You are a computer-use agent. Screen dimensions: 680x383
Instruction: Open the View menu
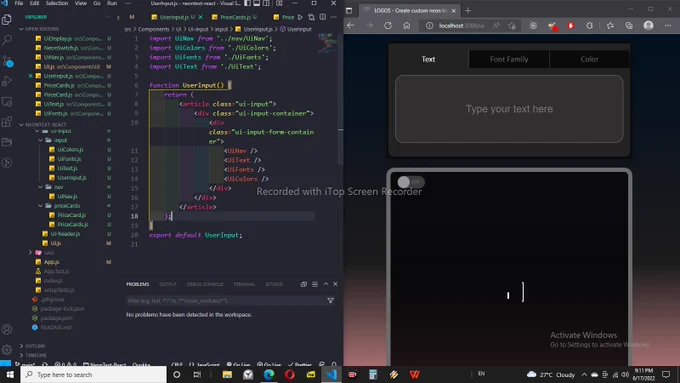(x=81, y=3)
